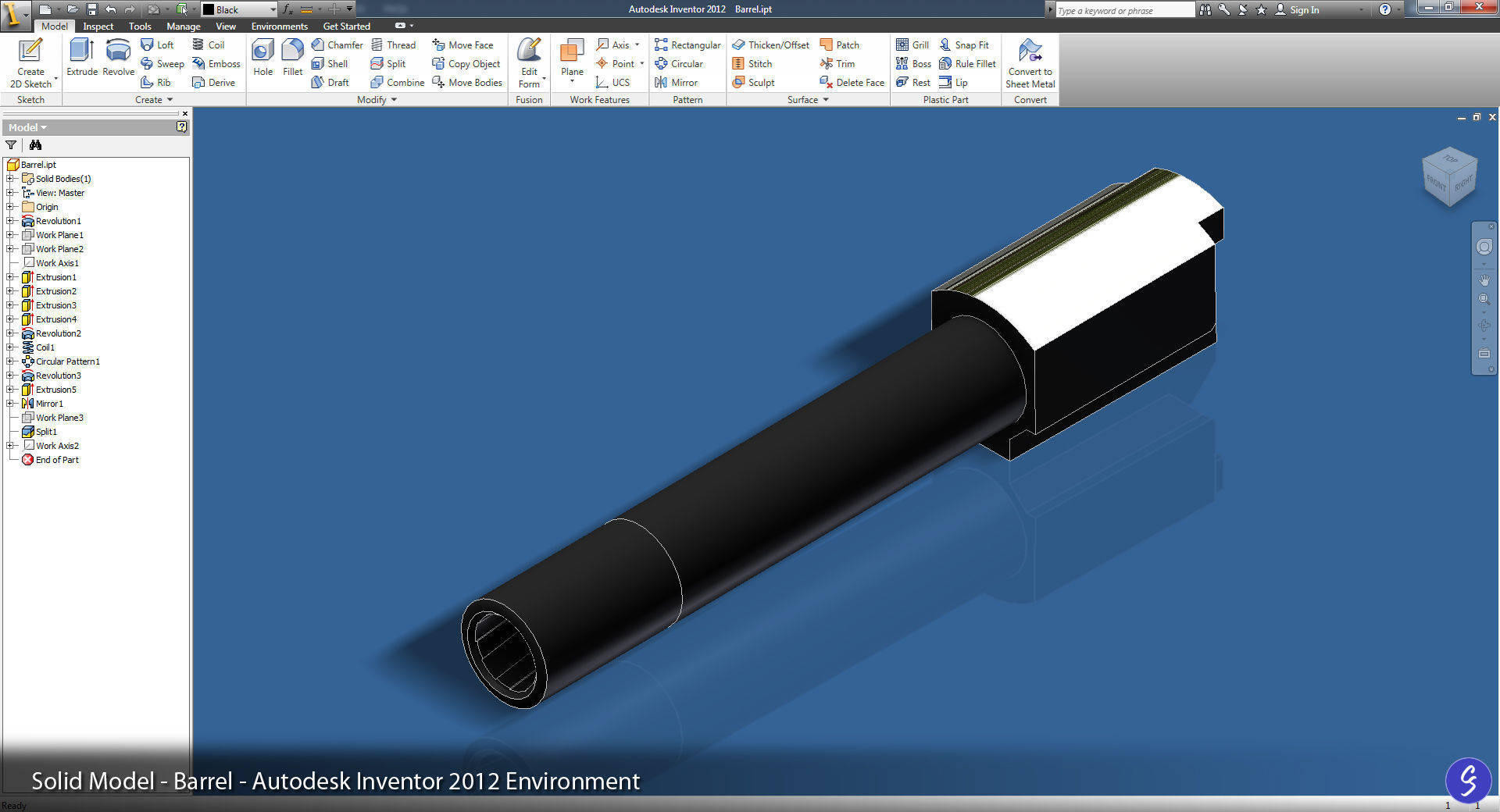Expand the Circular Pattern1 node
Viewport: 1500px width, 812px height.
click(10, 361)
